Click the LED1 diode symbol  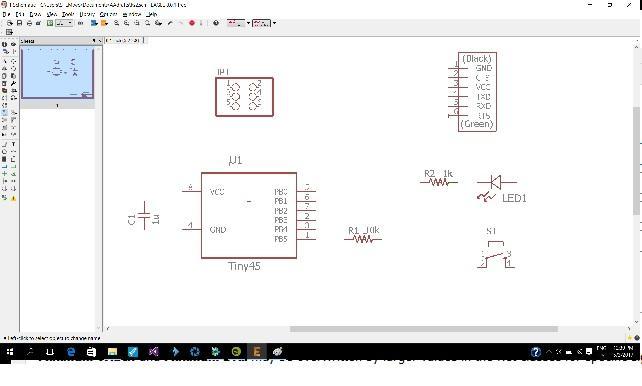497,189
